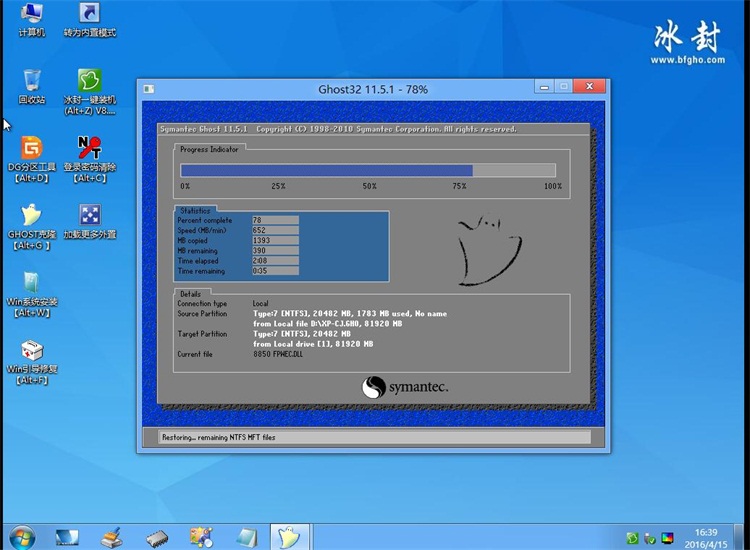
Task: Click the Ghost32 11.5.1 - 78% title
Action: pos(373,89)
